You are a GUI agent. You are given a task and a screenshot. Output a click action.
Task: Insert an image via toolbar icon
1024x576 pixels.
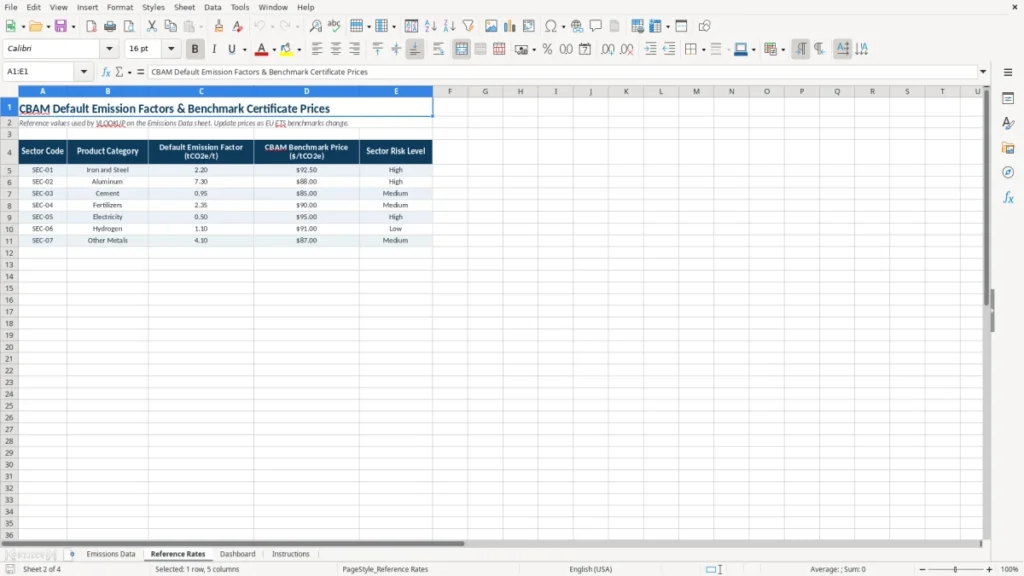pos(491,26)
